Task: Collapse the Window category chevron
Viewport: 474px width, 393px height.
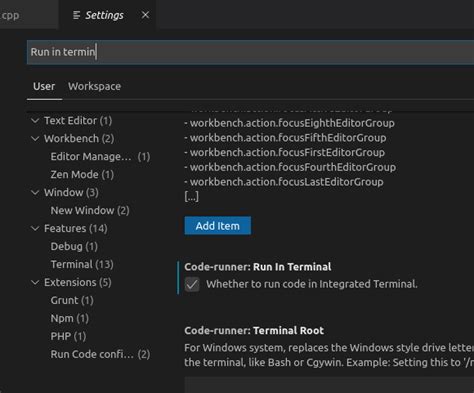Action: 35,193
